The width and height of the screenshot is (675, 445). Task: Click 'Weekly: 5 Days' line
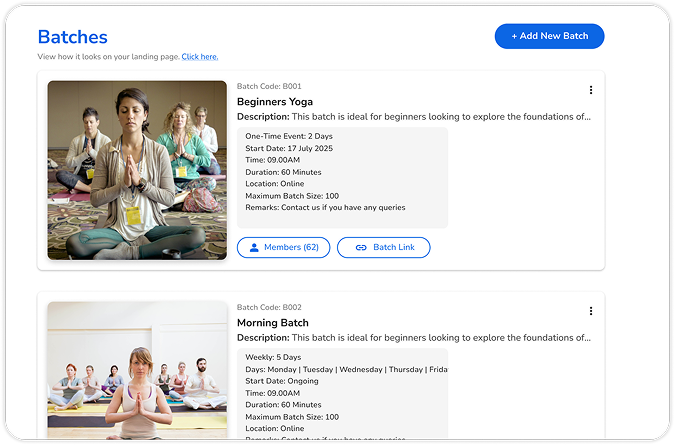273,357
